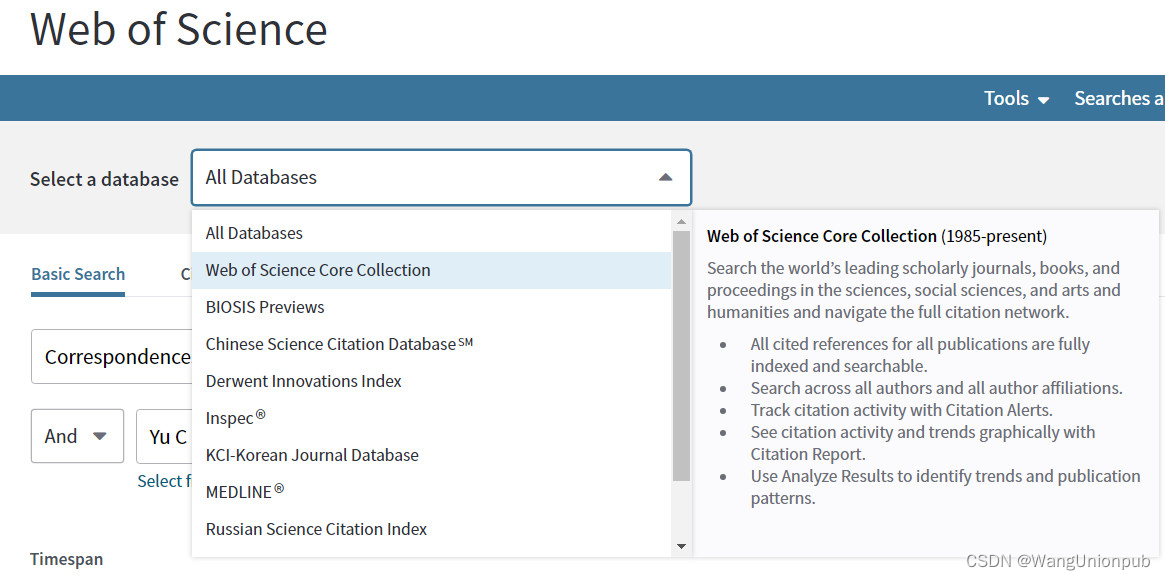The image size is (1165, 580).
Task: Select Derwent Innovations Index
Action: (x=431, y=381)
